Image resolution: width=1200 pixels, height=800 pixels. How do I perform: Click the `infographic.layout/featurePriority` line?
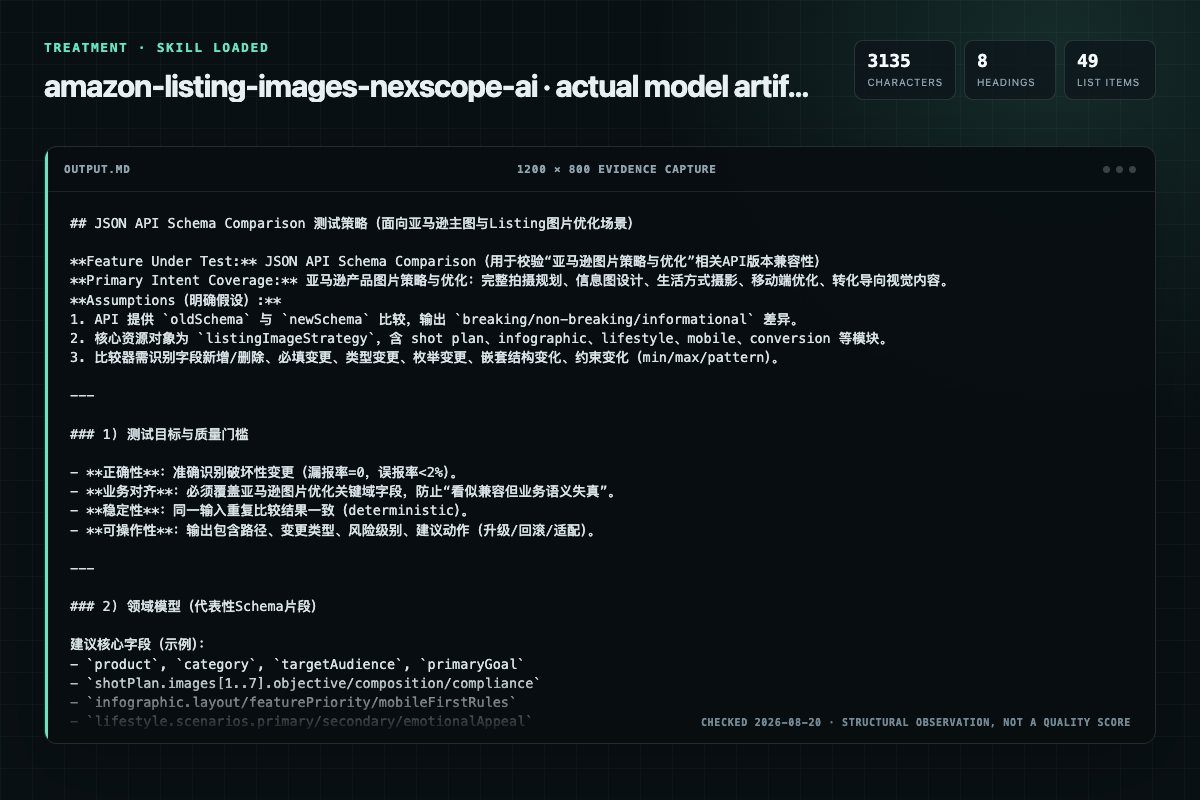(x=294, y=702)
